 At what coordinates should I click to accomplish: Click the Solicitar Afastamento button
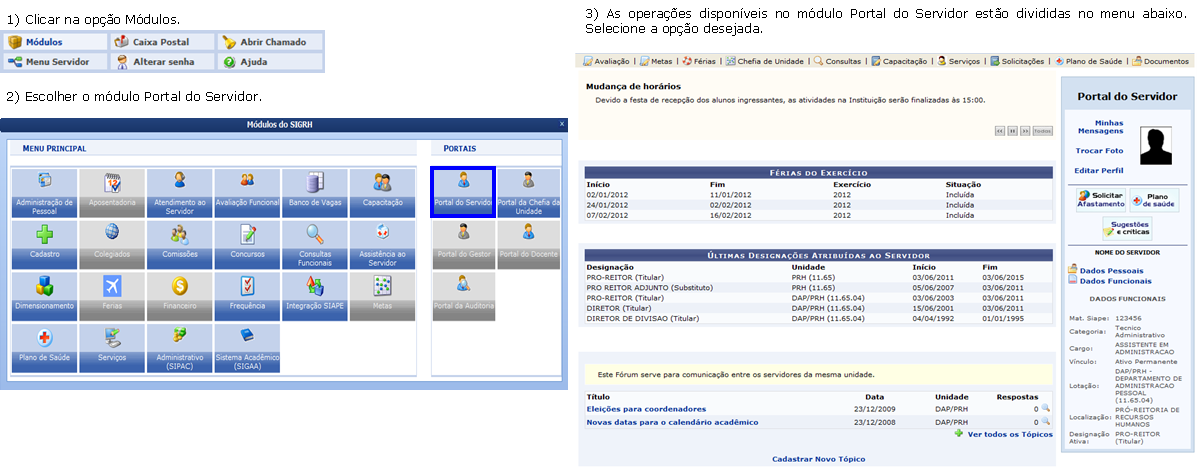coord(1100,199)
